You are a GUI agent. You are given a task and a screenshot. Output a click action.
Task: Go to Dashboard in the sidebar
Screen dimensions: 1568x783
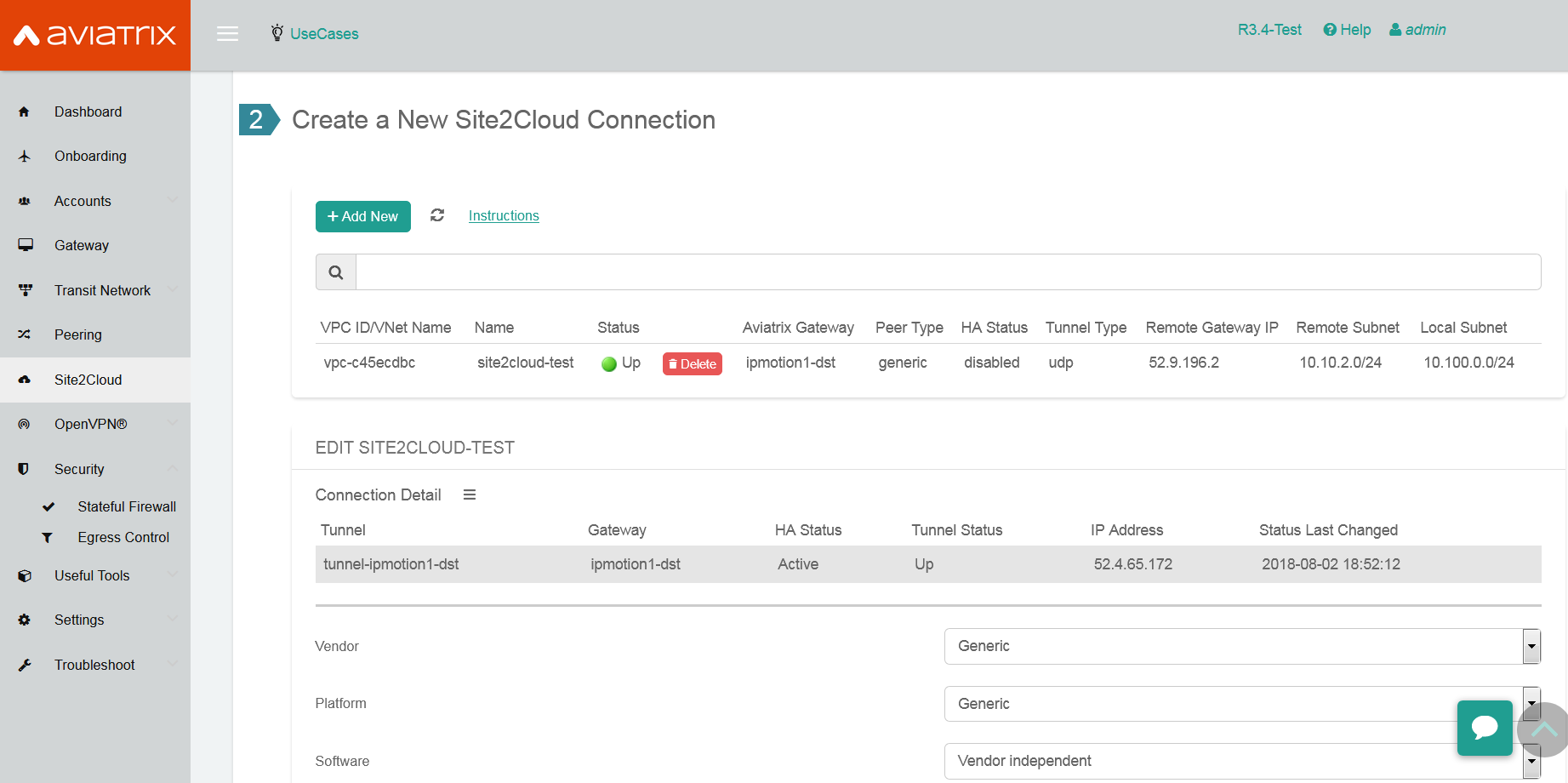88,111
